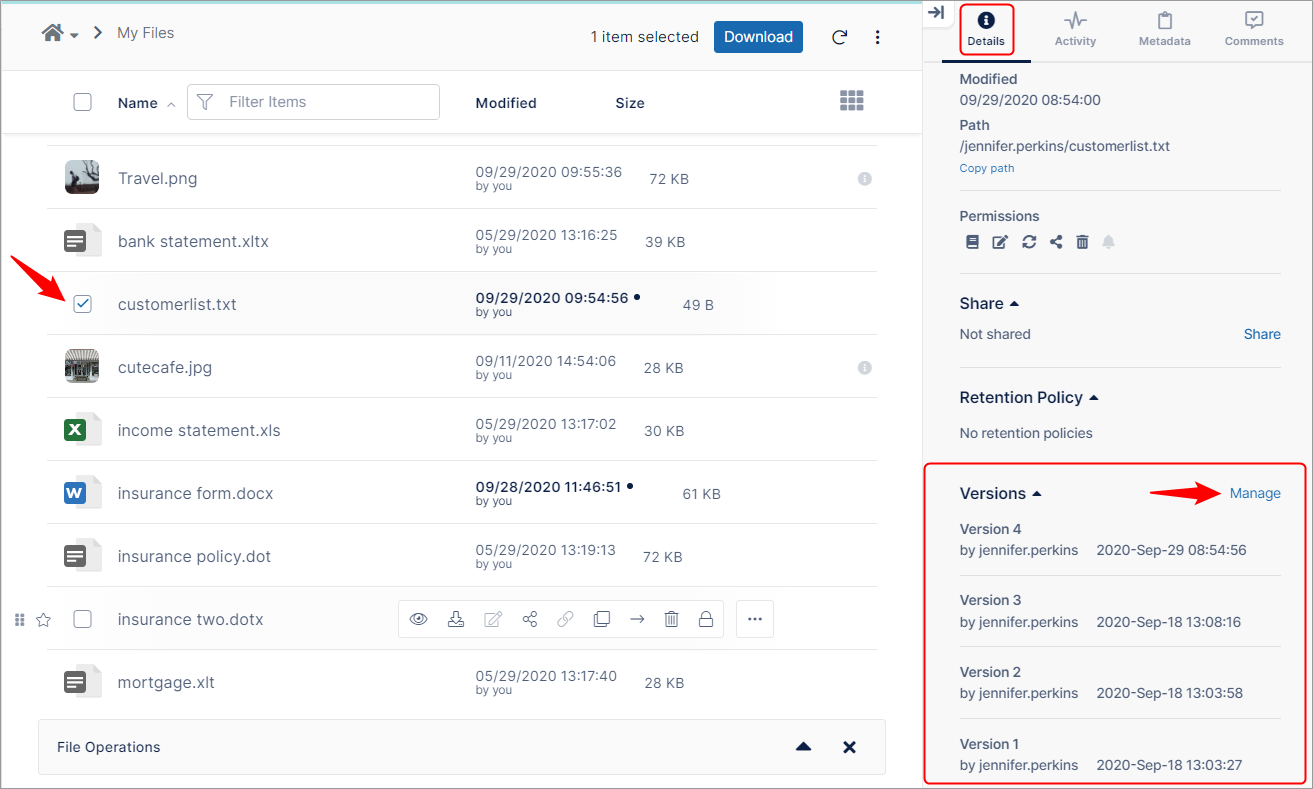This screenshot has height=789, width=1313.
Task: Click the Download button
Action: (x=758, y=37)
